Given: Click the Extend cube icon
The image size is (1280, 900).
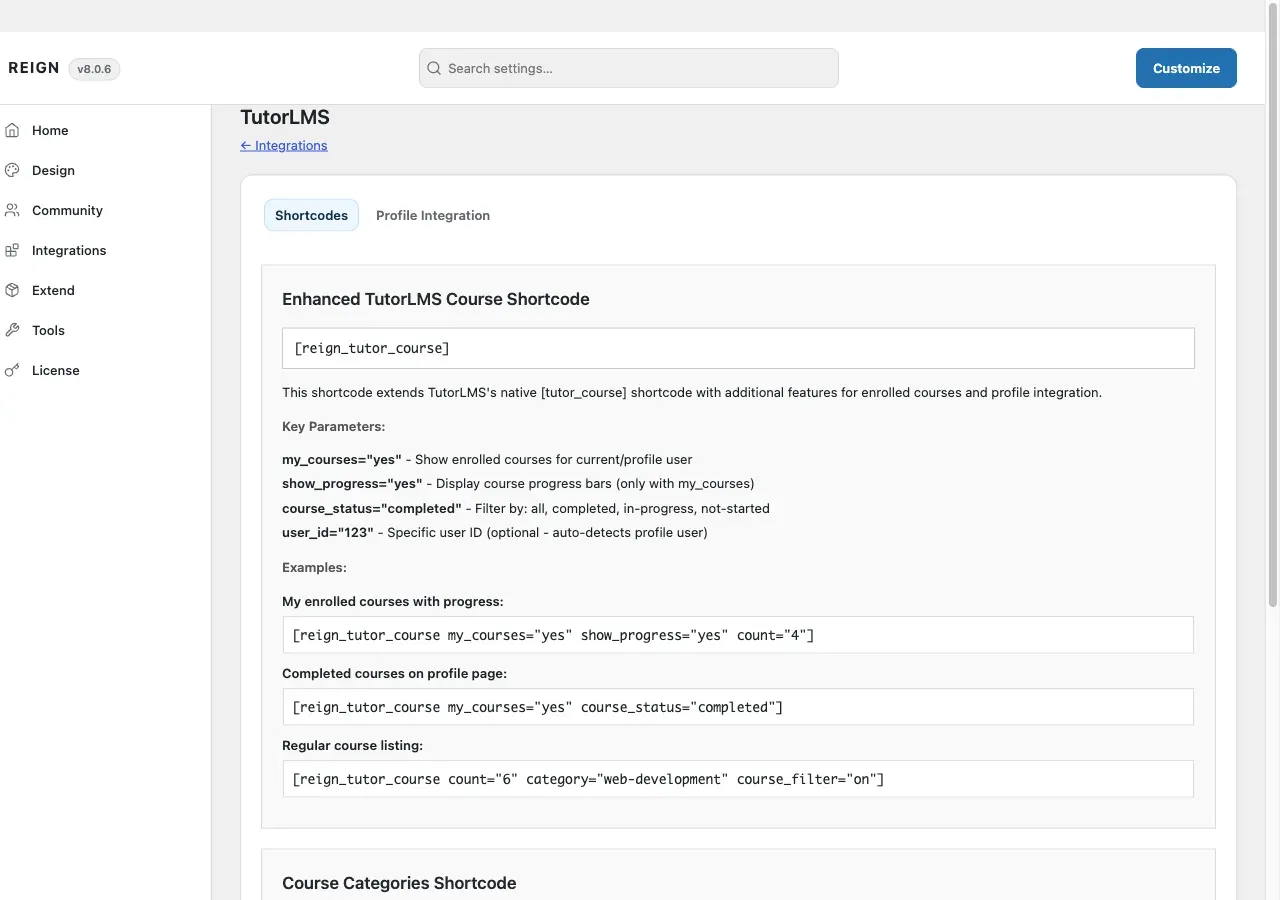Looking at the screenshot, I should 12,290.
